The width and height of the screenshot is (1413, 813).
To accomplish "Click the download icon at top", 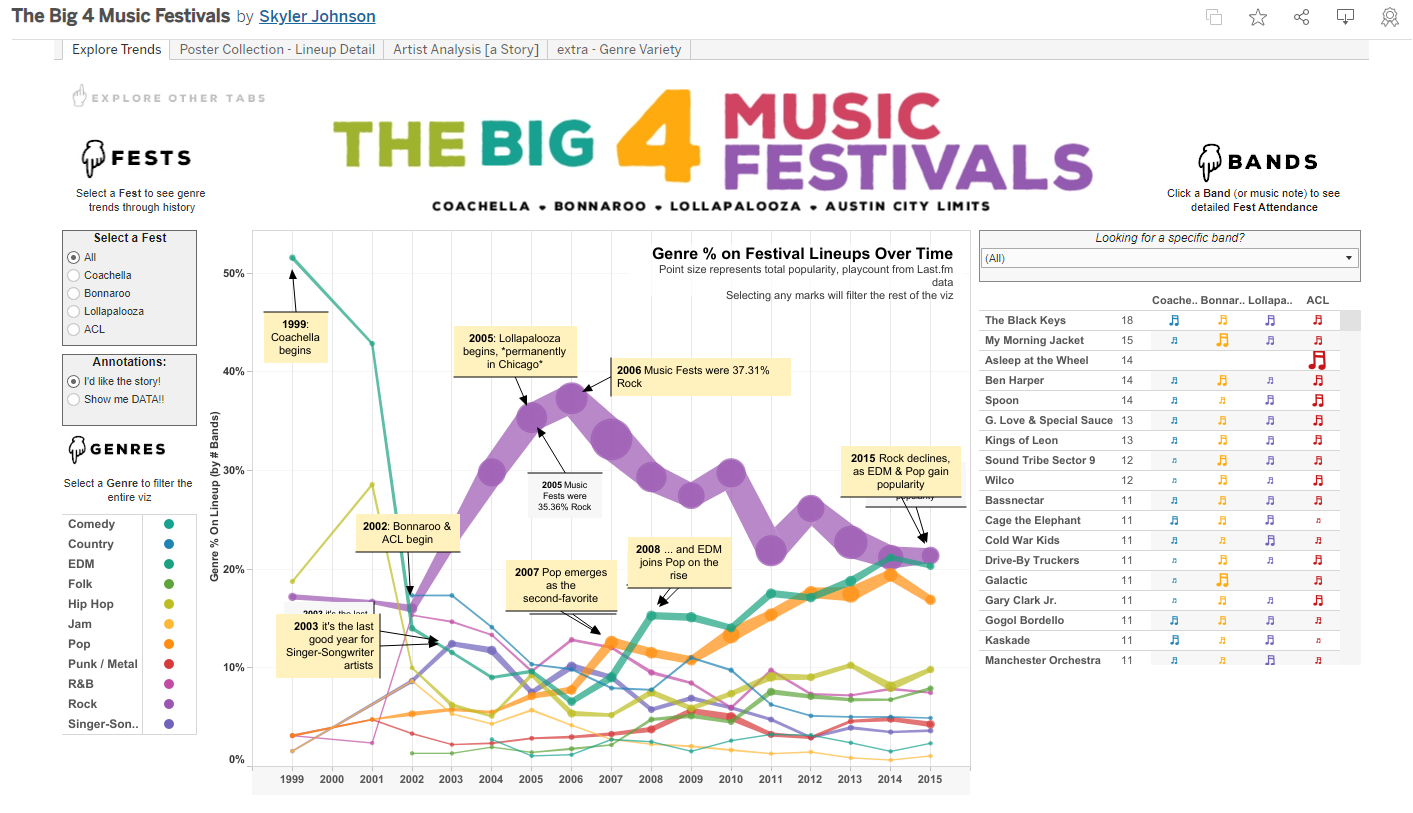I will [x=1346, y=17].
